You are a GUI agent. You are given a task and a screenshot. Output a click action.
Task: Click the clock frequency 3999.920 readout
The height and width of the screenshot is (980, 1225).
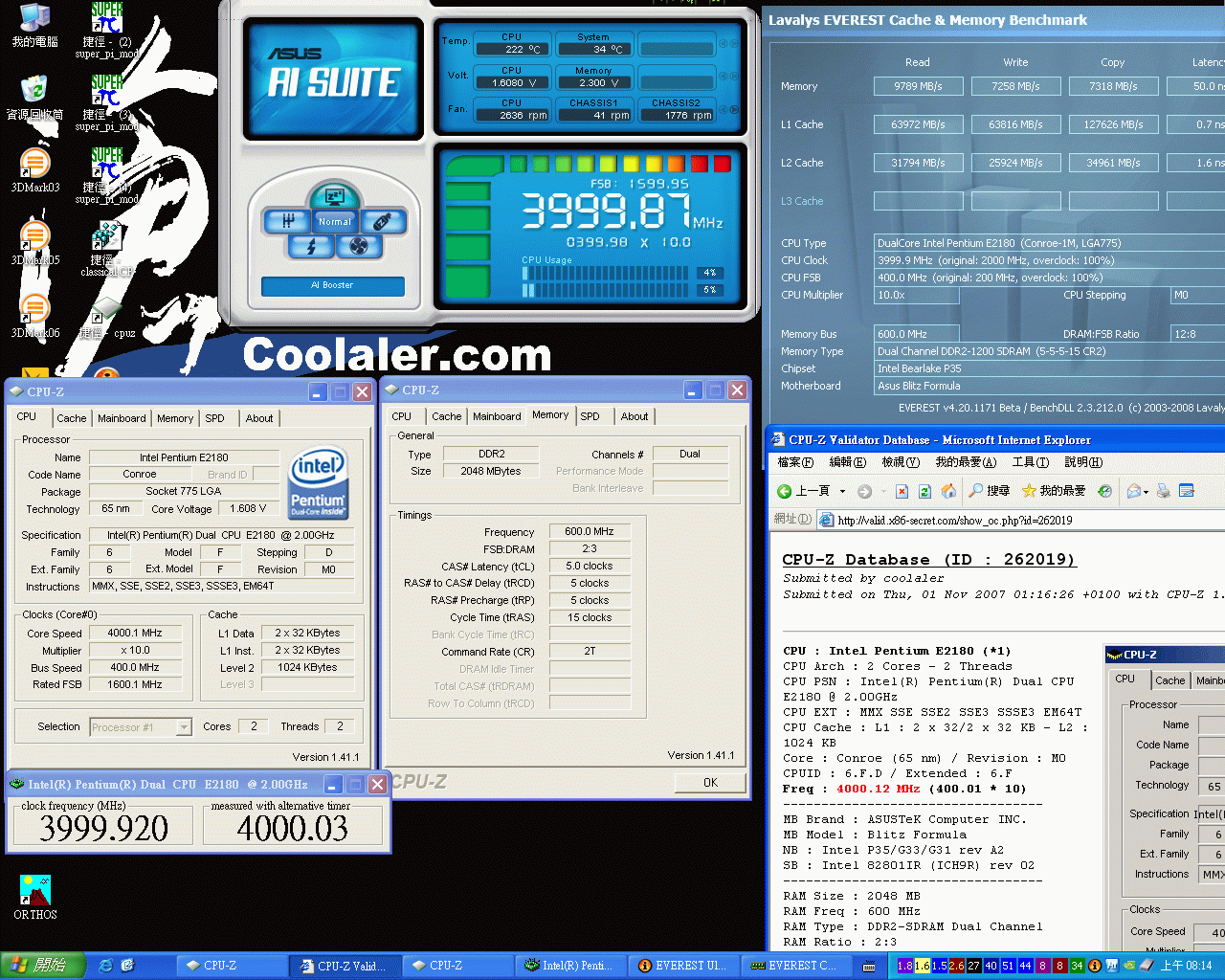pyautogui.click(x=103, y=828)
